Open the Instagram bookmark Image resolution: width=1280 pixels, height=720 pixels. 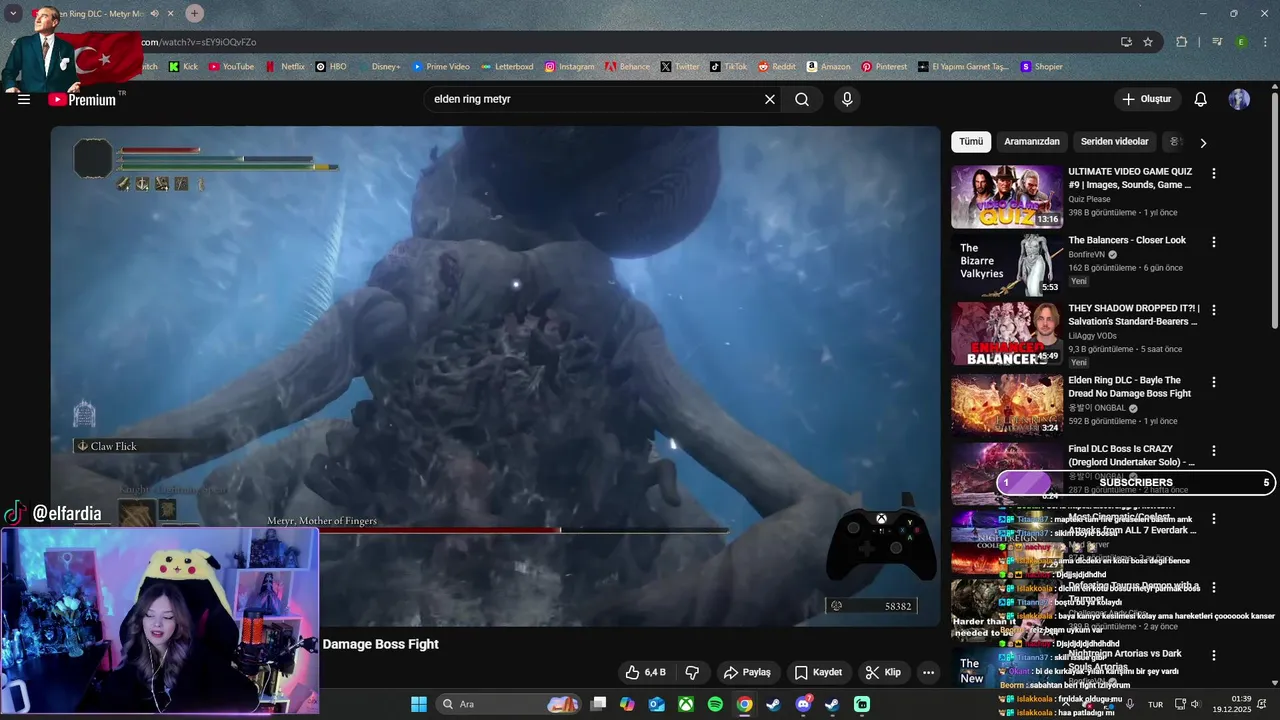[x=570, y=67]
